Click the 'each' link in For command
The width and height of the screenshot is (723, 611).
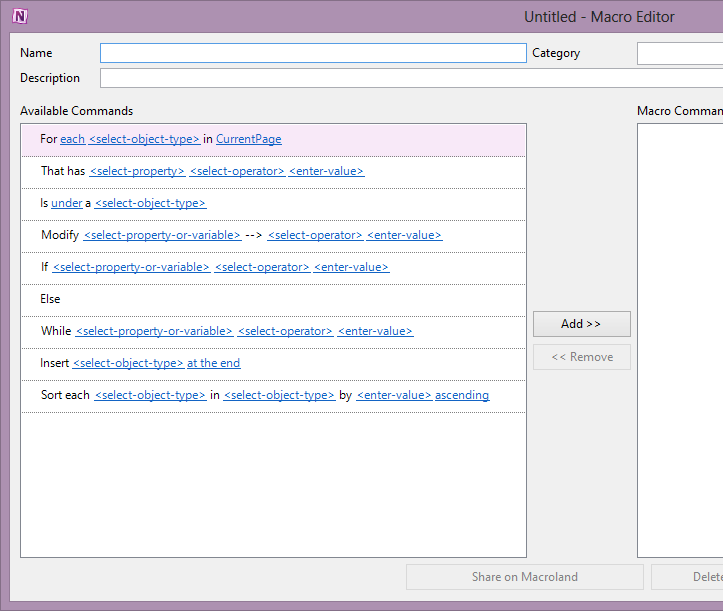click(x=72, y=139)
